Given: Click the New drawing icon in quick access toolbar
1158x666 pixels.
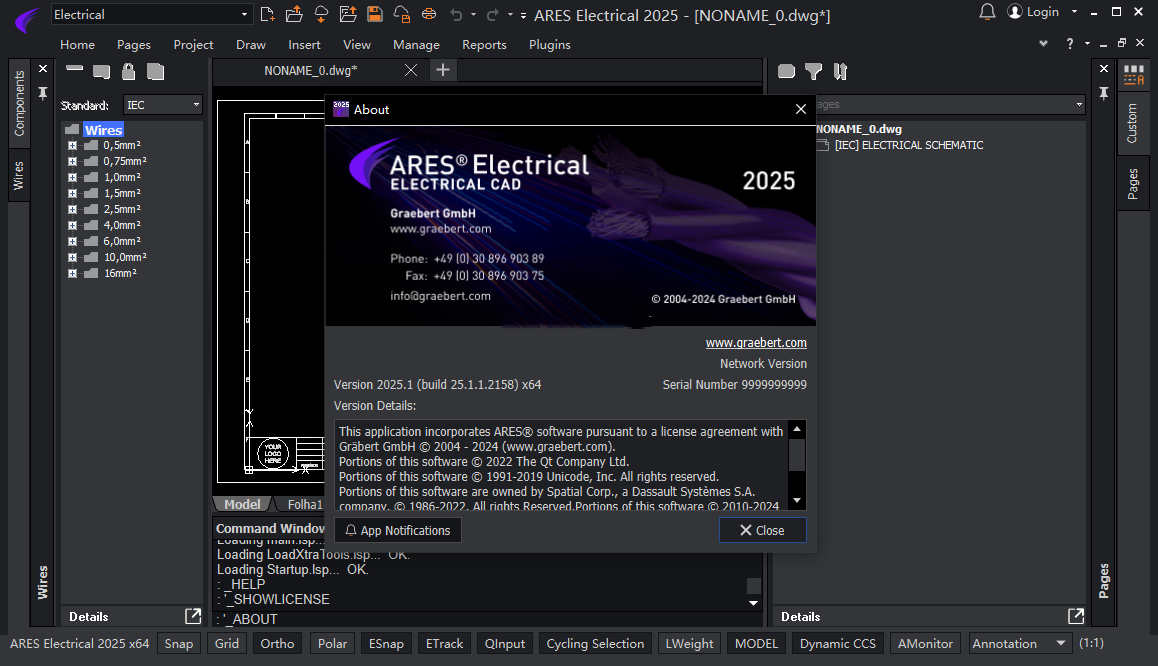Looking at the screenshot, I should point(267,14).
